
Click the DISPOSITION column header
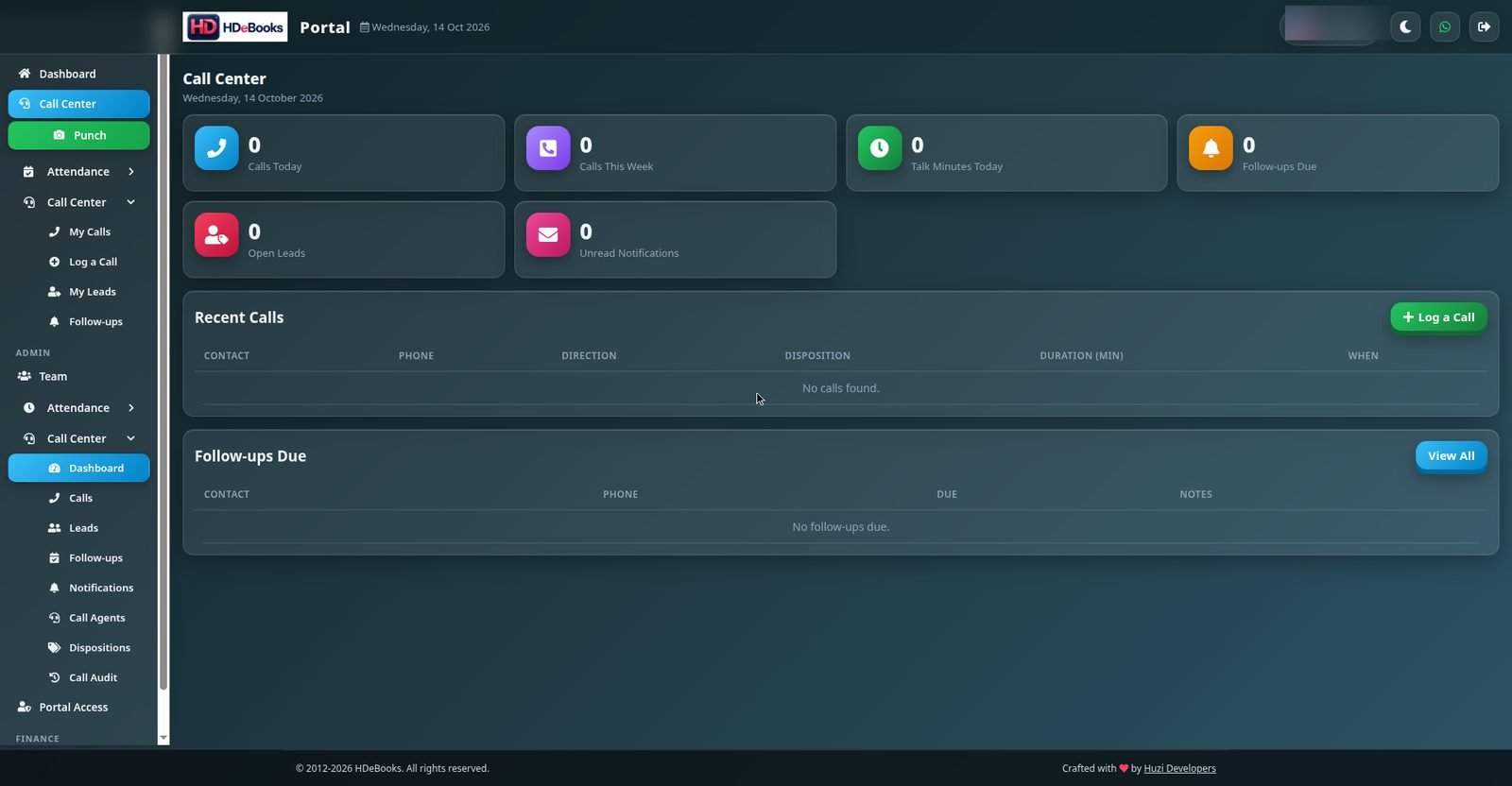click(x=817, y=356)
